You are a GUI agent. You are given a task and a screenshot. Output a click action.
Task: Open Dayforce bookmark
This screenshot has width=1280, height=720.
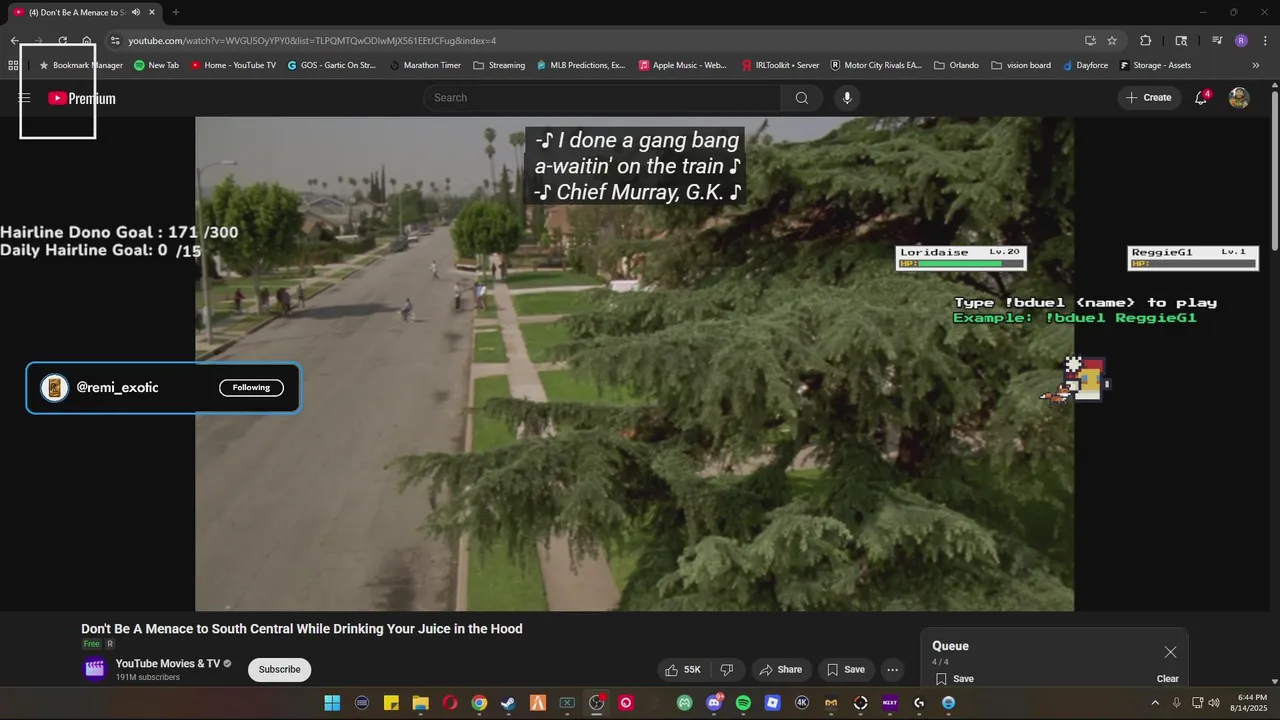point(1085,65)
